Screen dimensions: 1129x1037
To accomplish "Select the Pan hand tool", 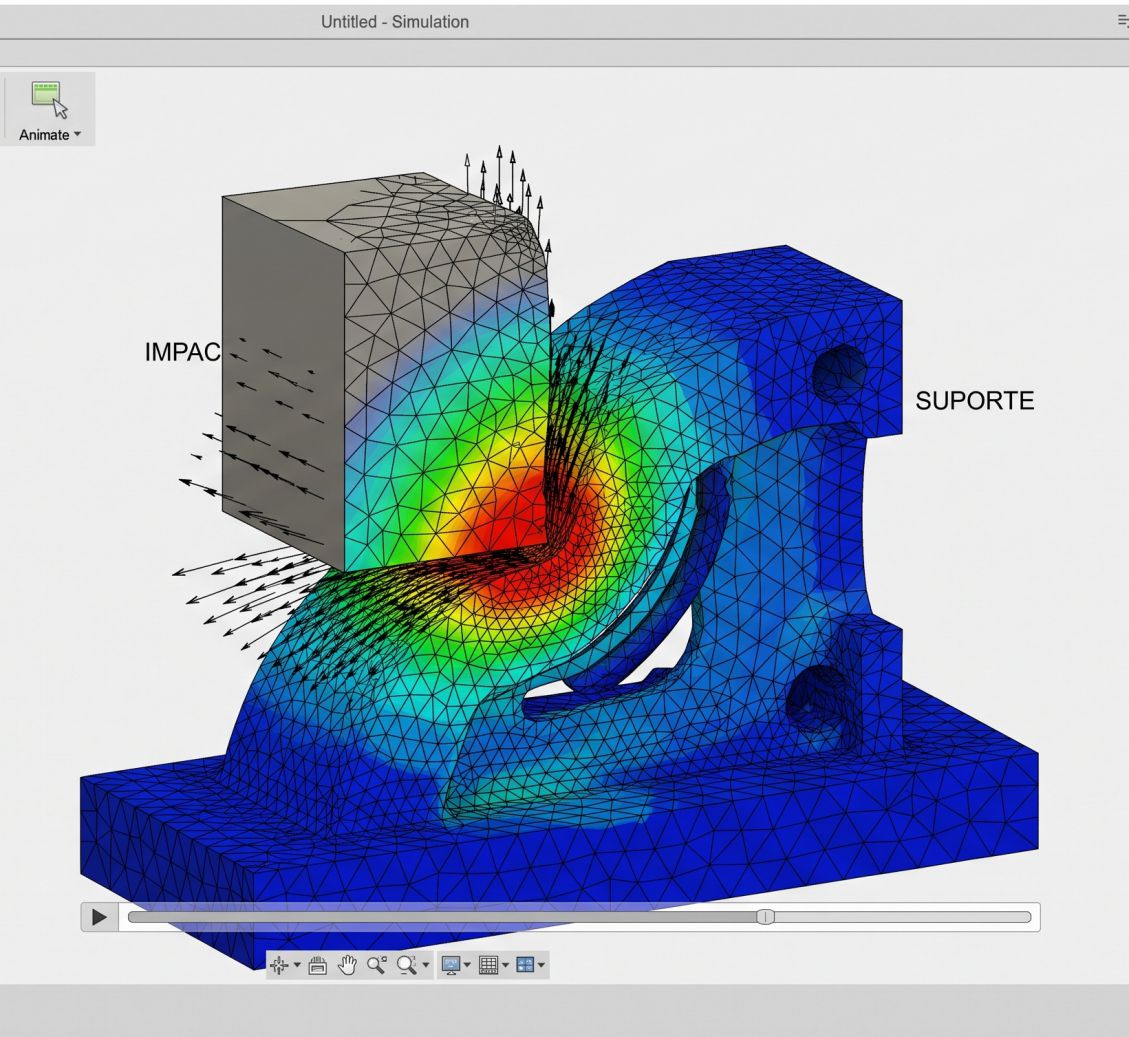I will [347, 965].
